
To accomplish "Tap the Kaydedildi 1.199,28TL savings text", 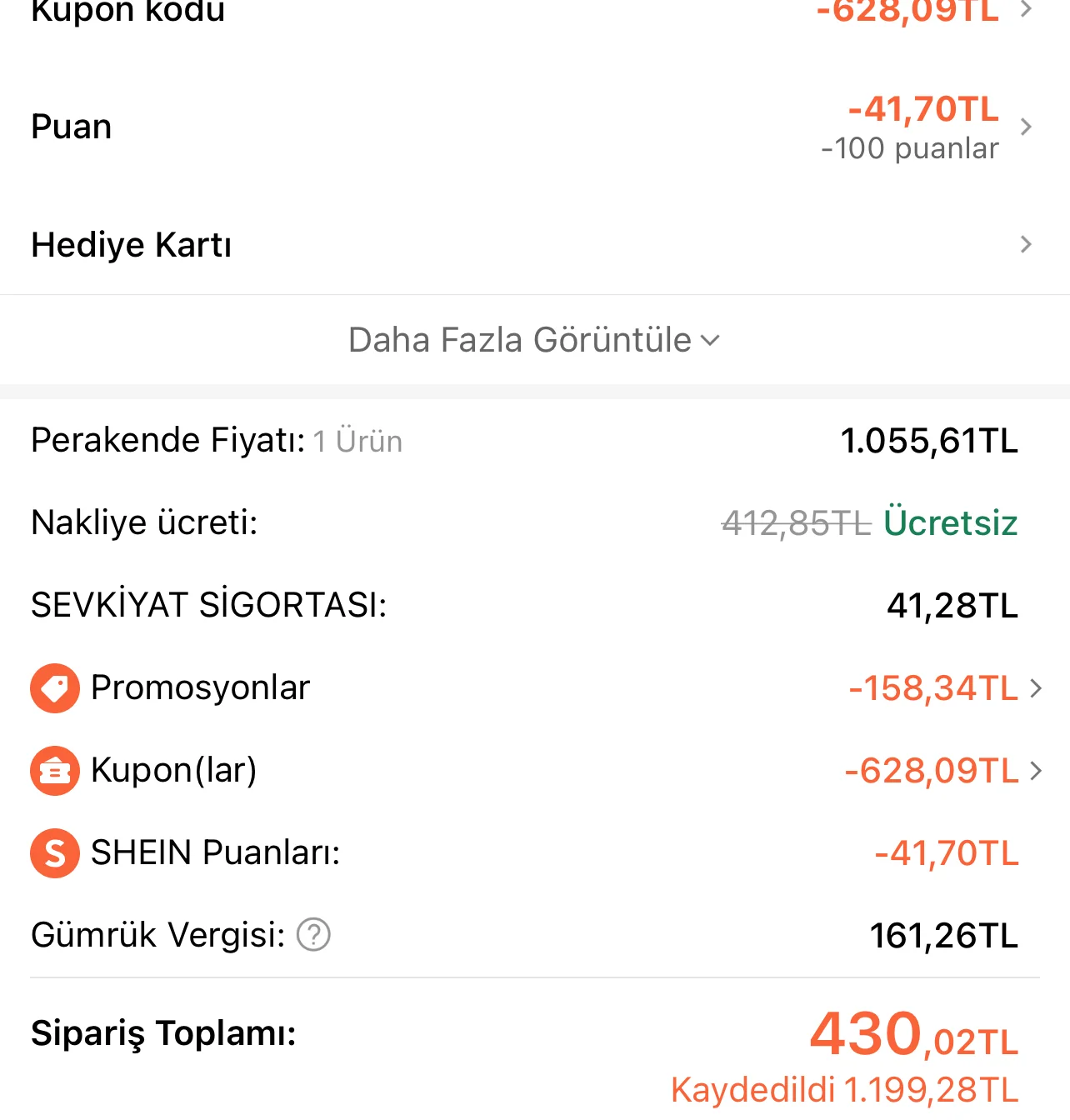I will (x=844, y=1090).
